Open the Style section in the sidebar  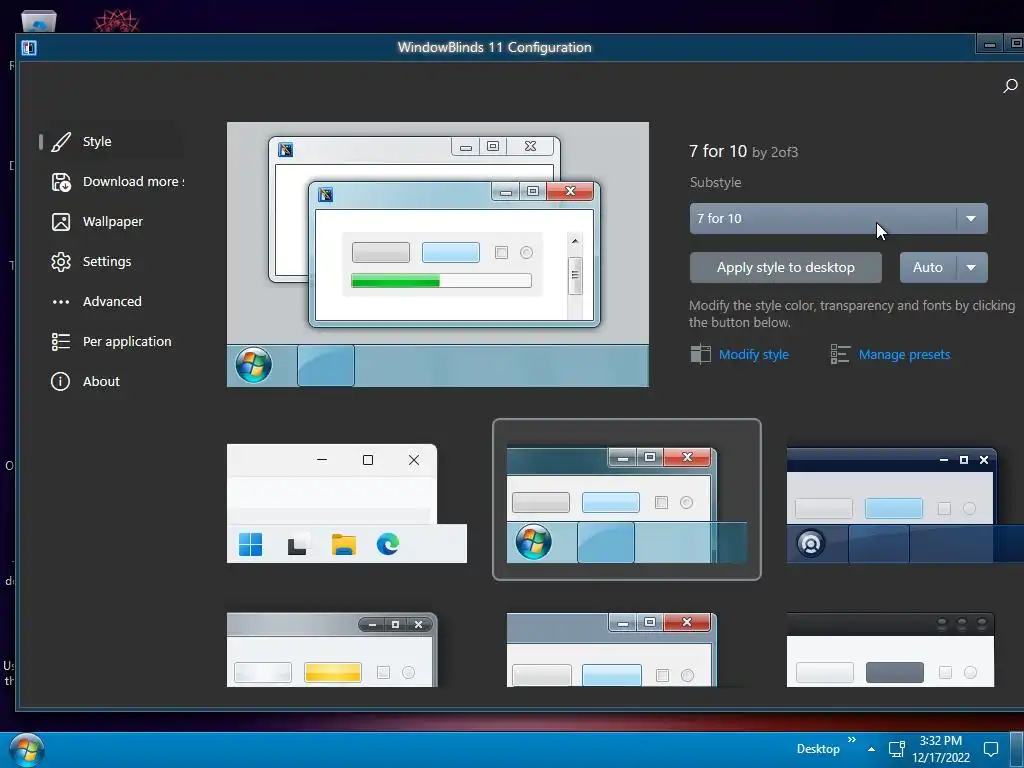point(97,142)
